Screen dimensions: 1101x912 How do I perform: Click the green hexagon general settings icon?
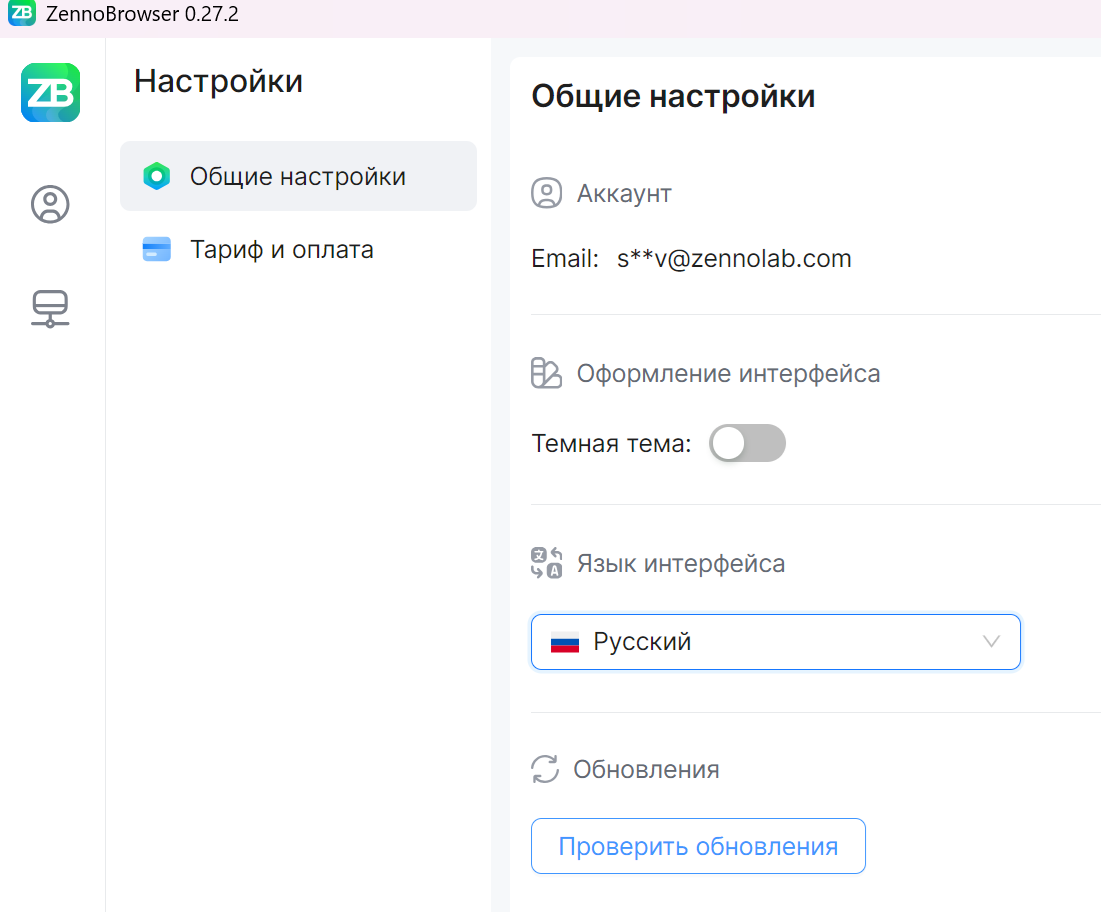tap(157, 177)
